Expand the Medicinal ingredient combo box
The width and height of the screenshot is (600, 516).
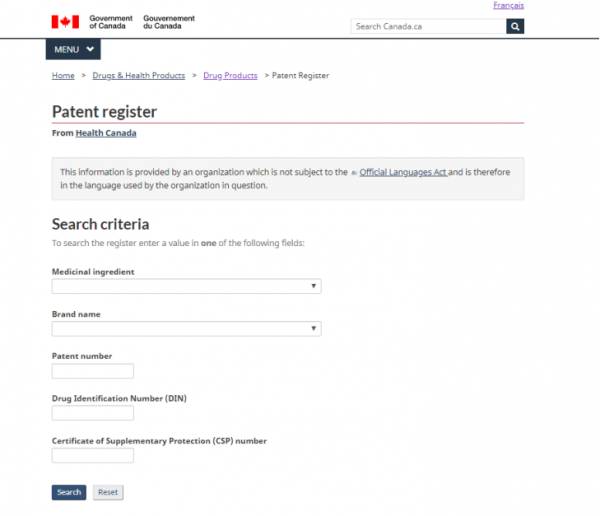click(187, 286)
